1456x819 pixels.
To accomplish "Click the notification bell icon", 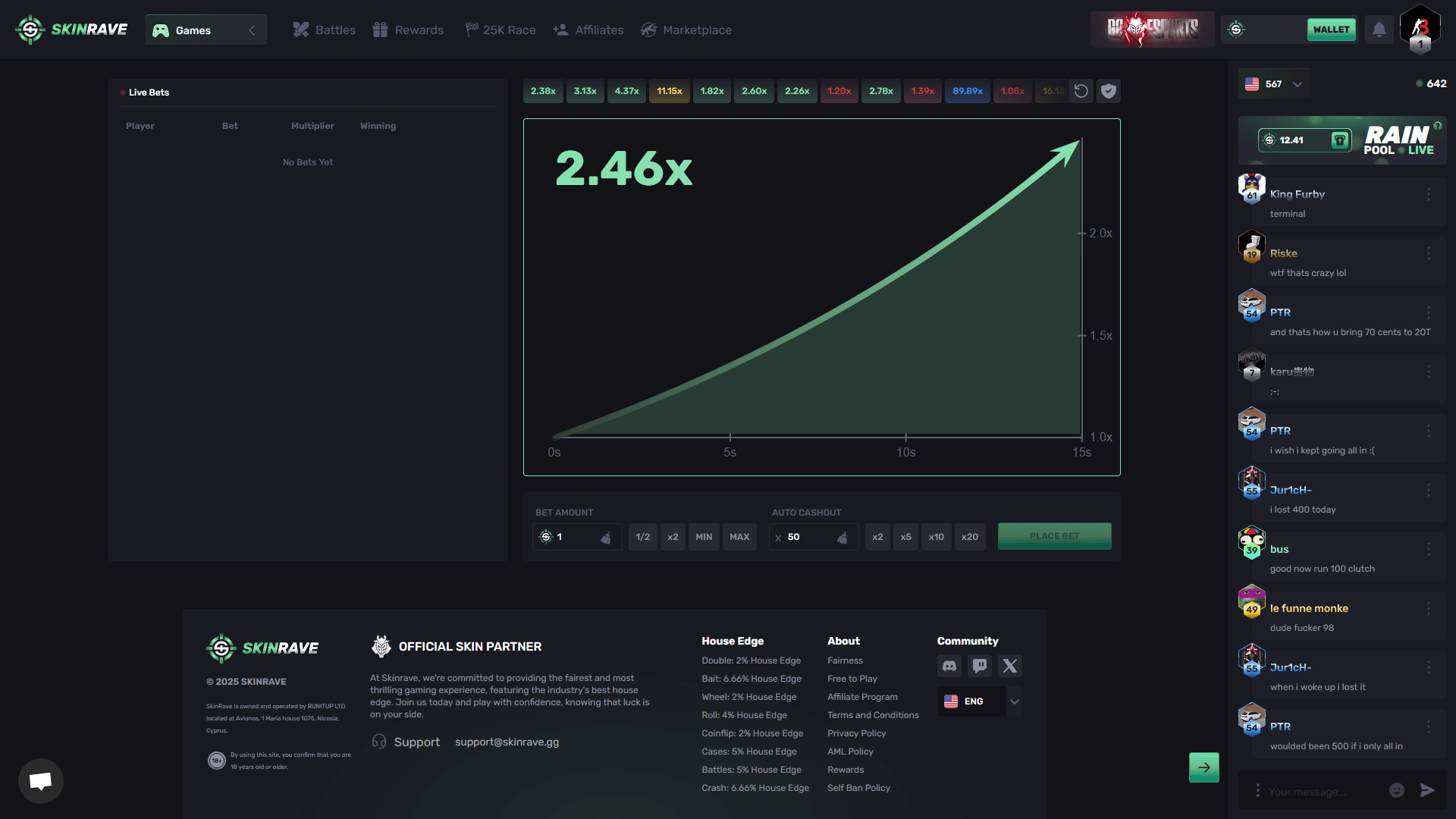I will click(x=1379, y=29).
